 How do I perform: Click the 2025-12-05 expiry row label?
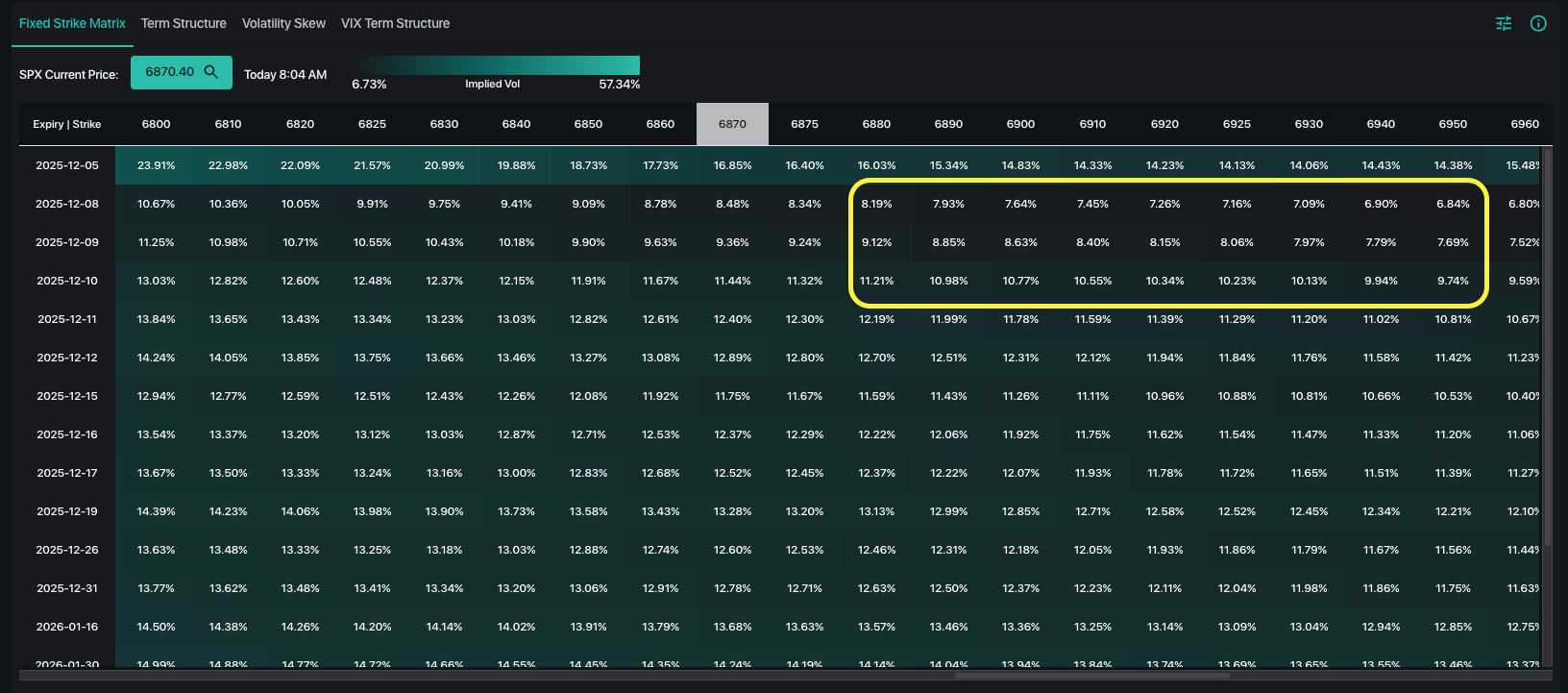67,165
